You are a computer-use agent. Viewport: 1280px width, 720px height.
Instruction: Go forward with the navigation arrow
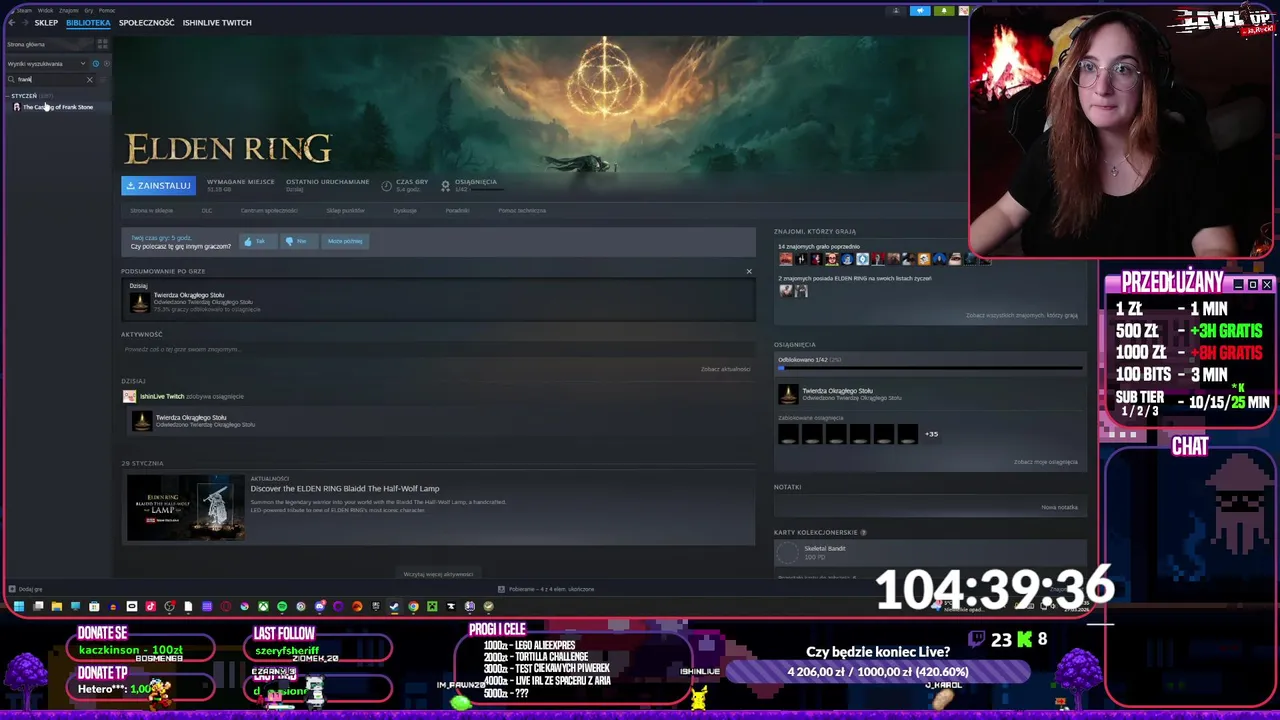coord(24,22)
